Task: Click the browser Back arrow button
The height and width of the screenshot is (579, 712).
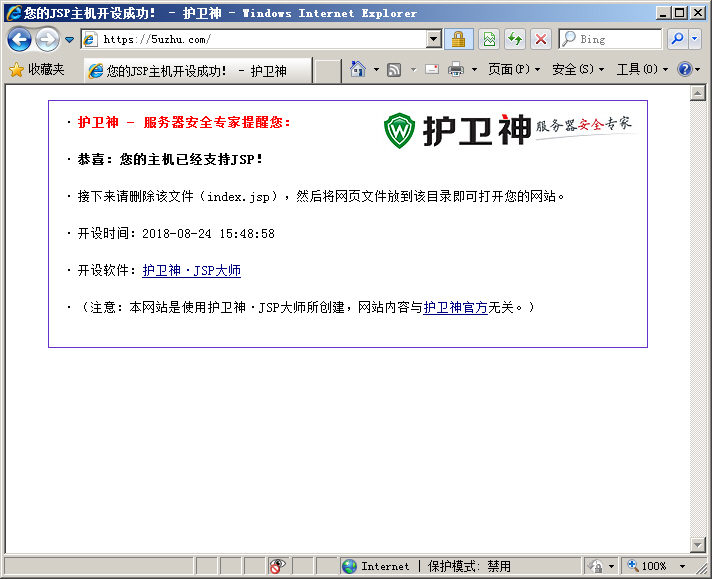Action: [x=19, y=39]
